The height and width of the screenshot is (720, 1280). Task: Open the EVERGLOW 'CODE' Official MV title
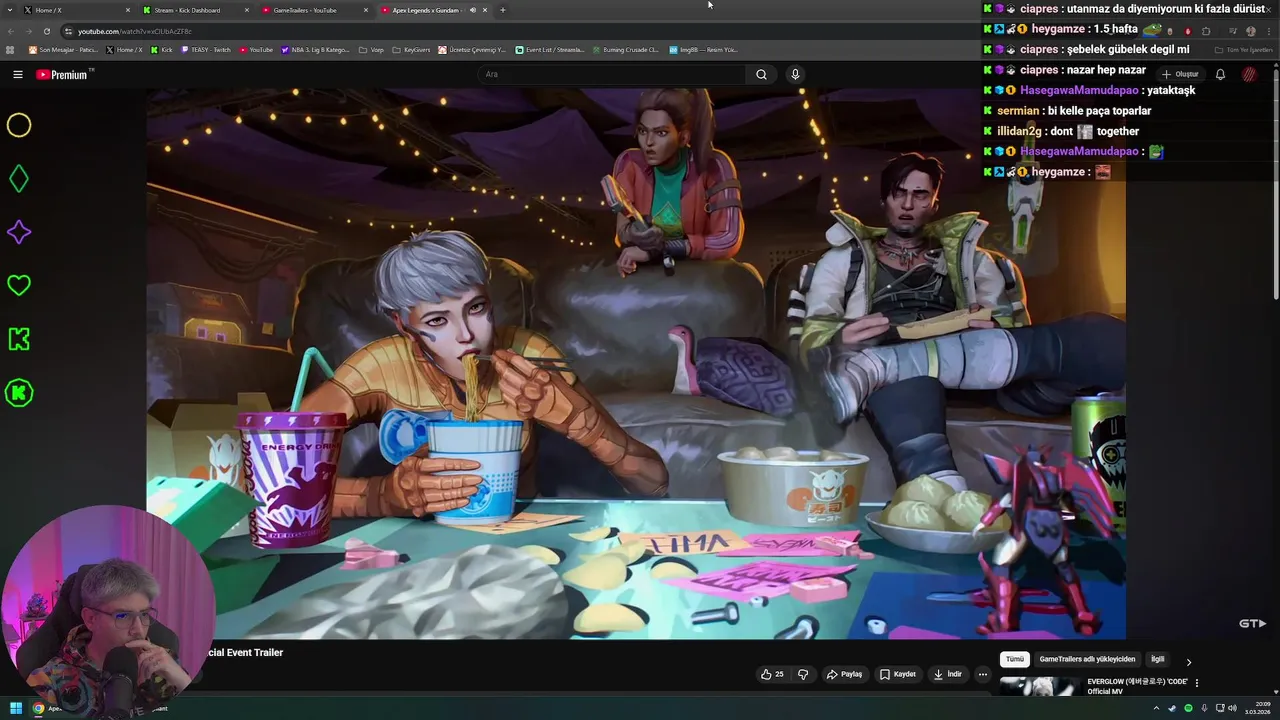click(x=1138, y=686)
